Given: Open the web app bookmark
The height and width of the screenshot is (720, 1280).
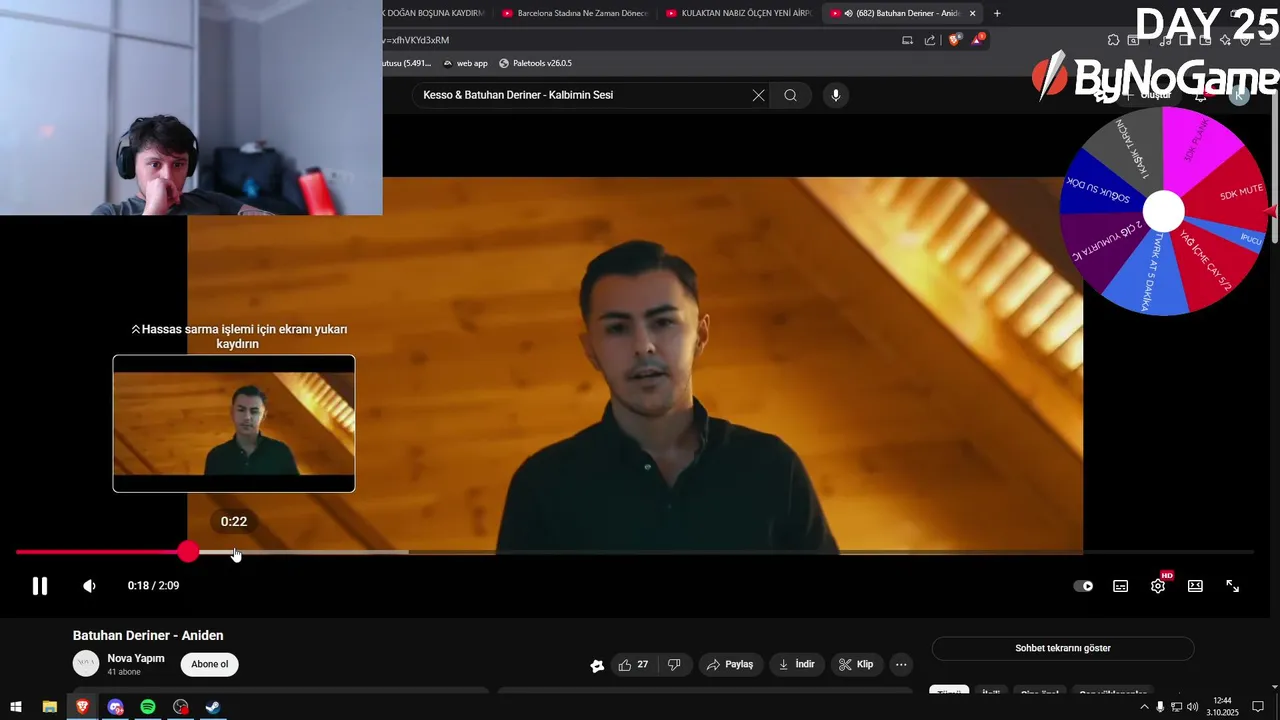Looking at the screenshot, I should (x=465, y=63).
